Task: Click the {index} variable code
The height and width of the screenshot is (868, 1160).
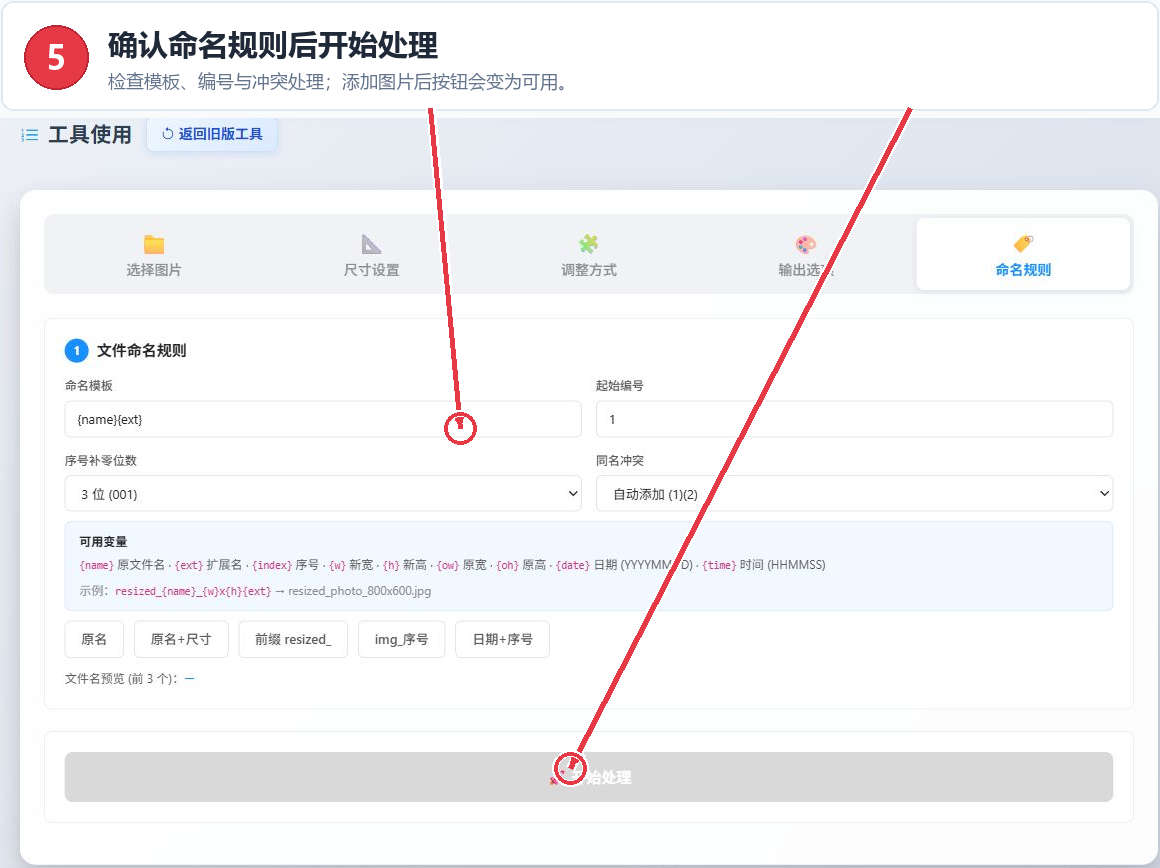Action: [x=272, y=565]
